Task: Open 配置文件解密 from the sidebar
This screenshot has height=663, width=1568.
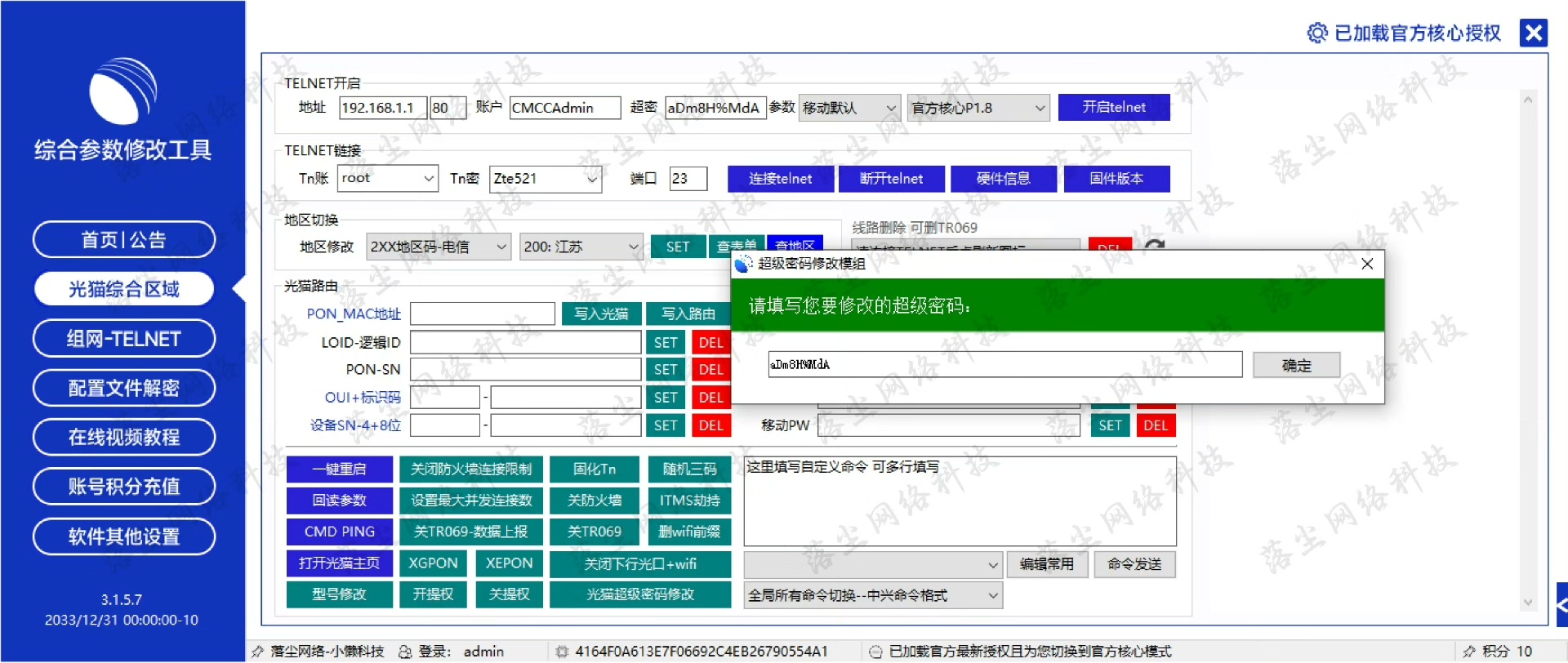Action: [124, 388]
